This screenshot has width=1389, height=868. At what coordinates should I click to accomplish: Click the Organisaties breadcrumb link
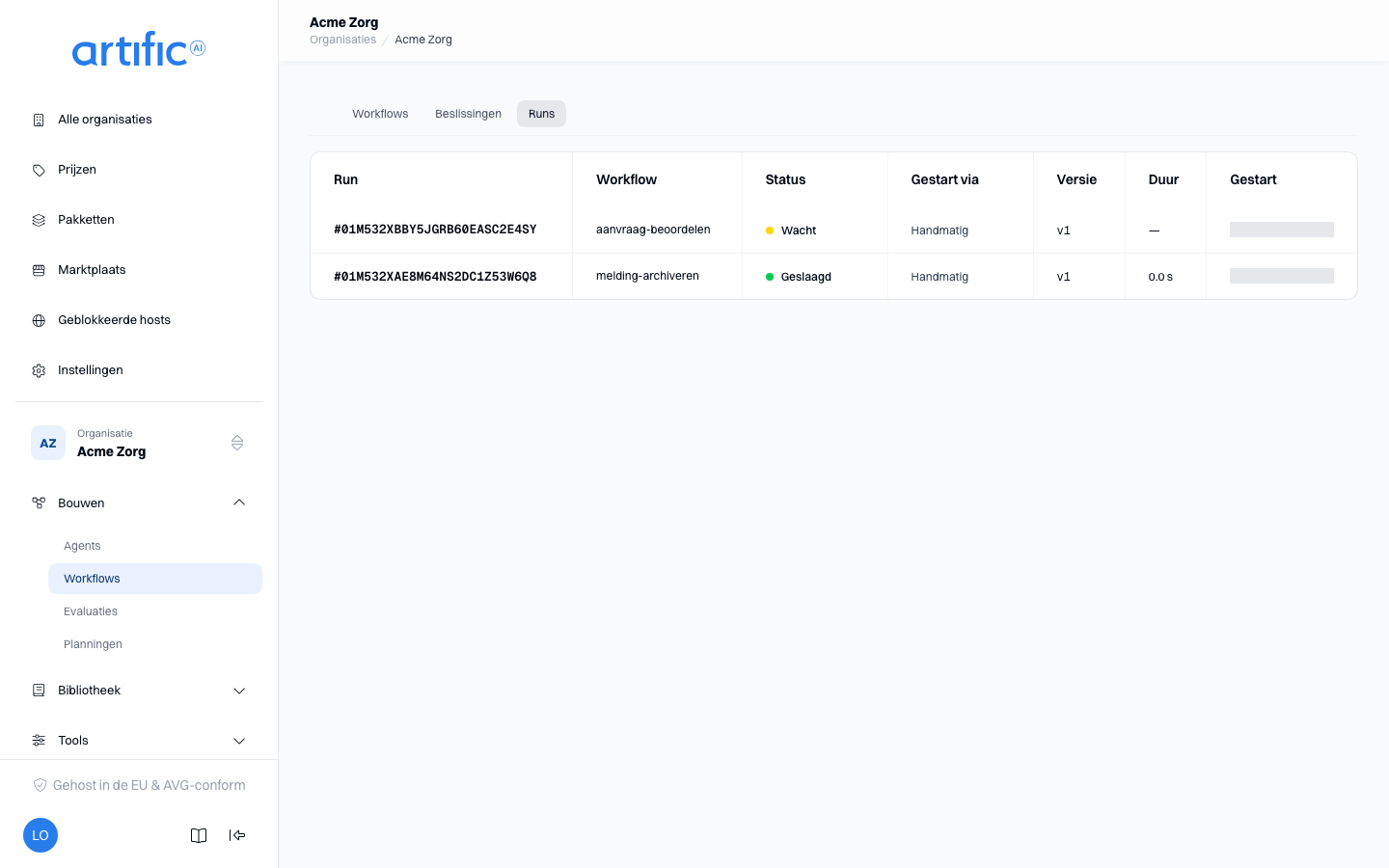(x=342, y=40)
